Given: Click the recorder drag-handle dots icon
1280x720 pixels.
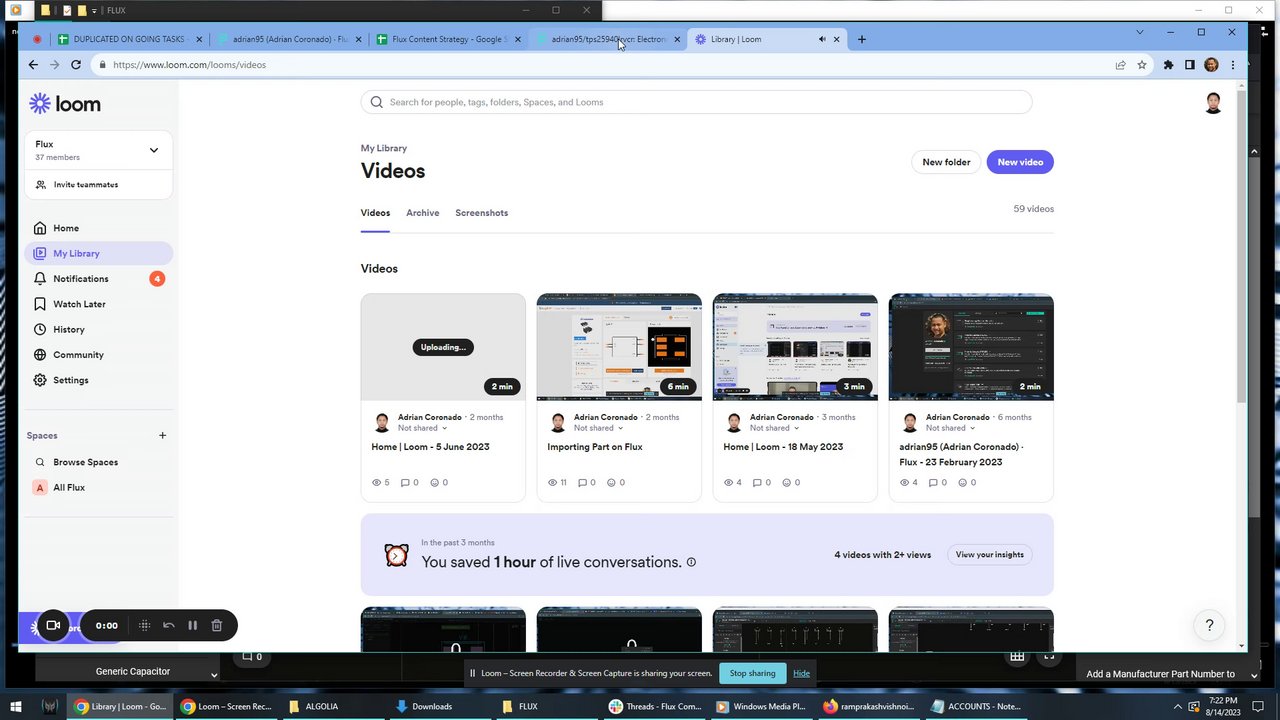Looking at the screenshot, I should click(x=144, y=625).
